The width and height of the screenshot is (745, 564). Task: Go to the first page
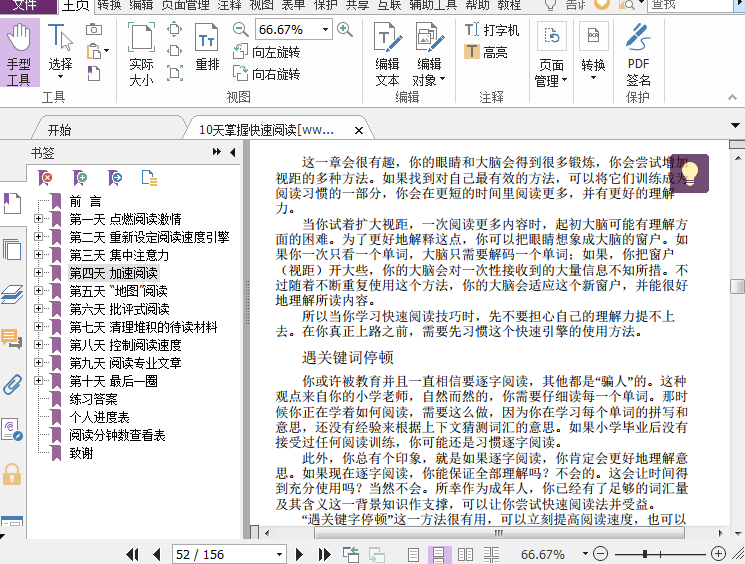coord(133,554)
